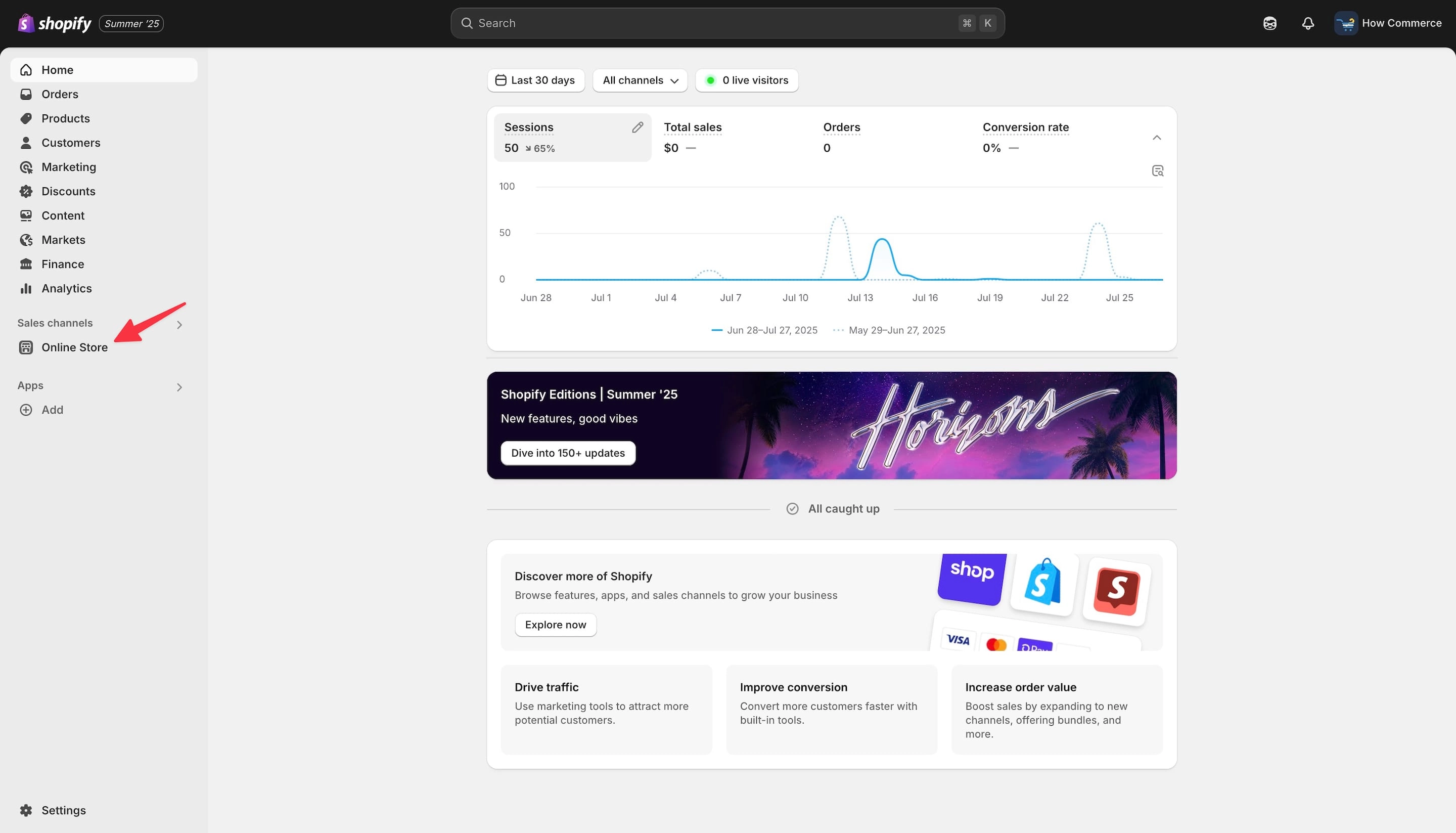Image resolution: width=1456 pixels, height=833 pixels.
Task: Open Markets in the sidebar
Action: pyautogui.click(x=104, y=240)
